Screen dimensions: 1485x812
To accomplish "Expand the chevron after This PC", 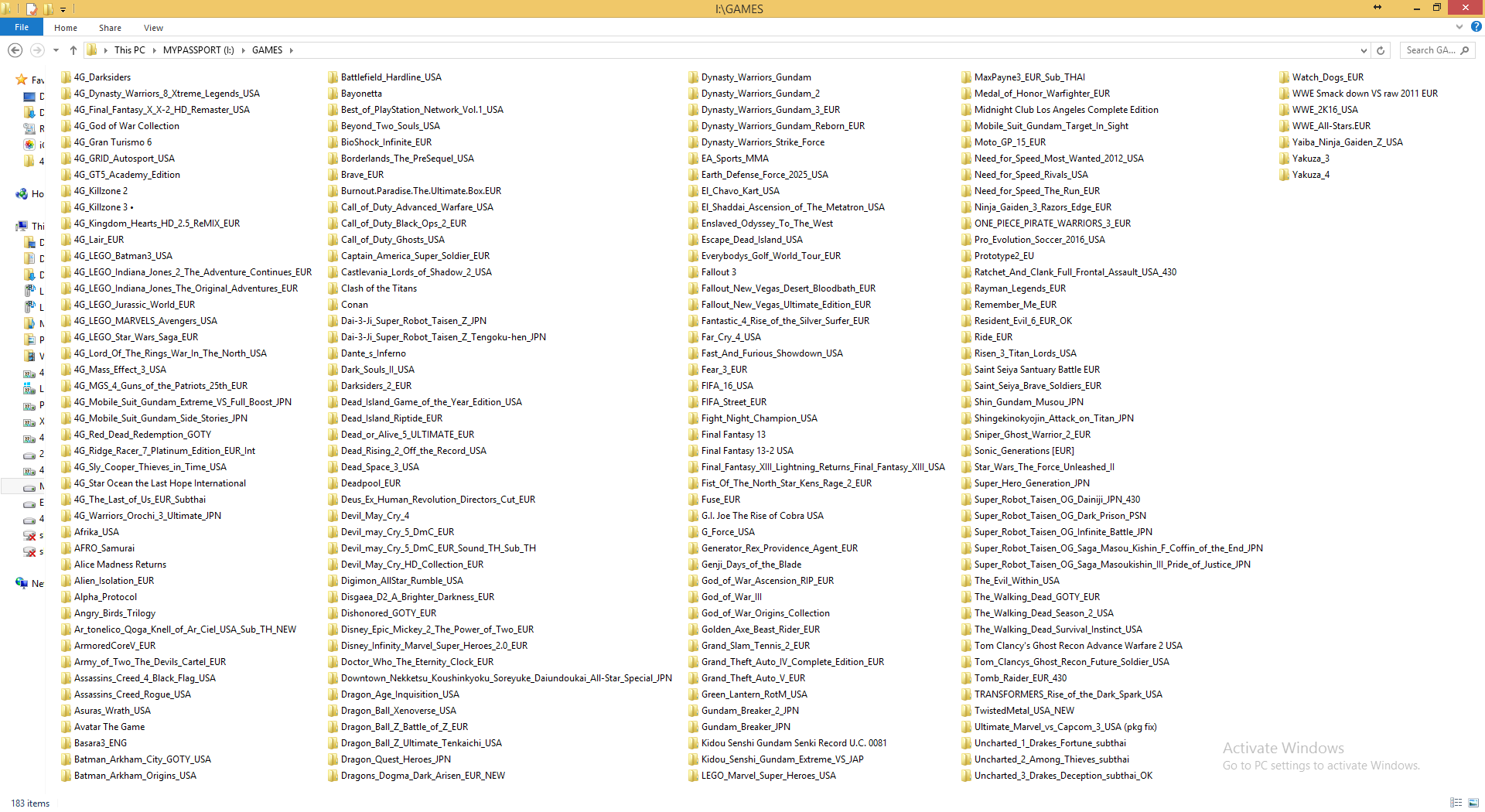I will [154, 50].
